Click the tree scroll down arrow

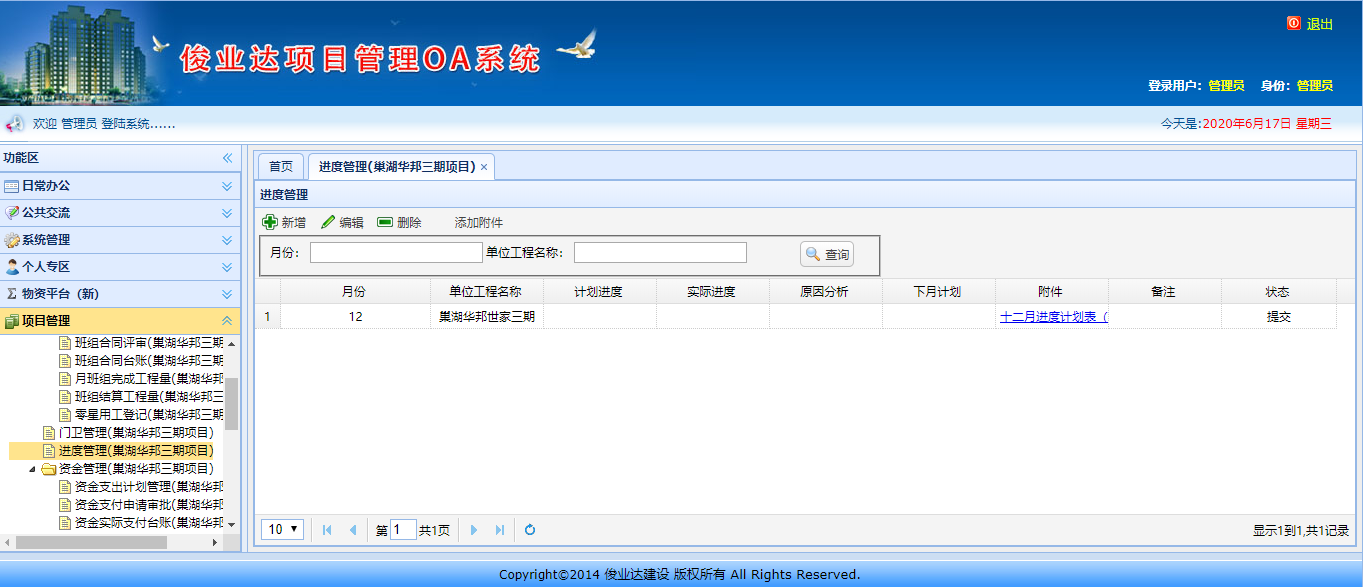(x=232, y=524)
